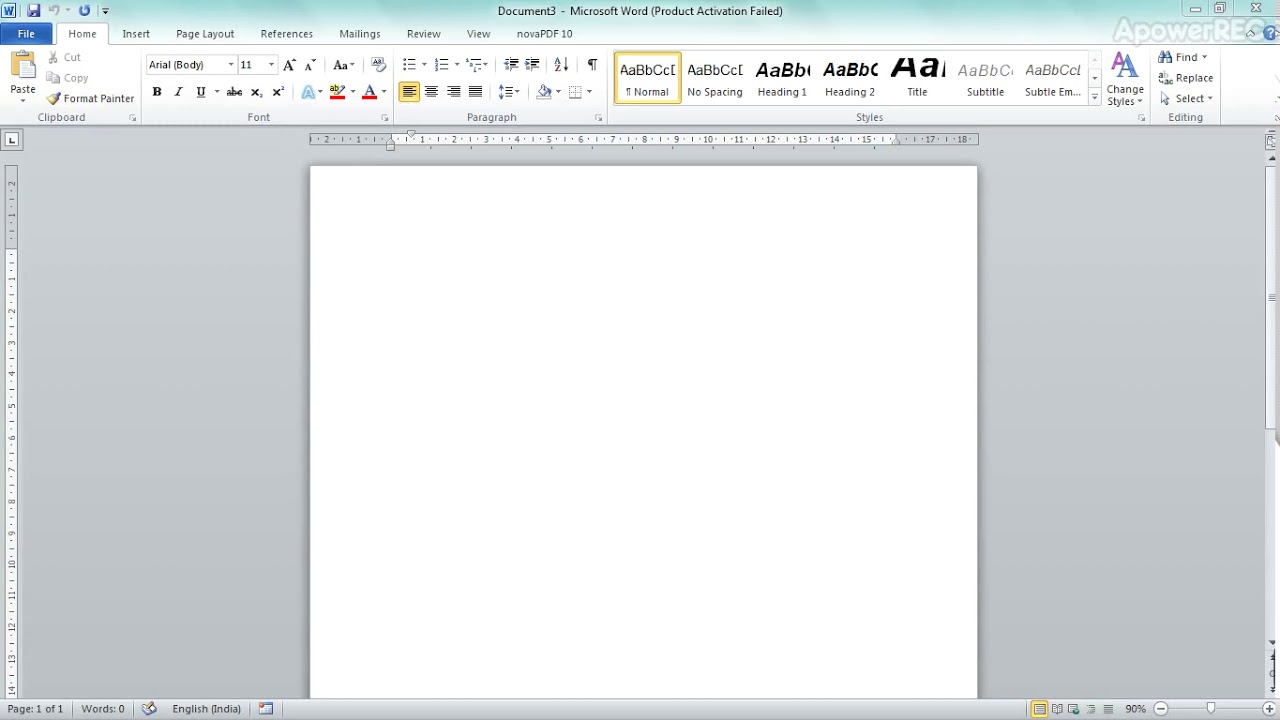The image size is (1280, 720).
Task: Click the English (India) language indicator
Action: (x=206, y=709)
